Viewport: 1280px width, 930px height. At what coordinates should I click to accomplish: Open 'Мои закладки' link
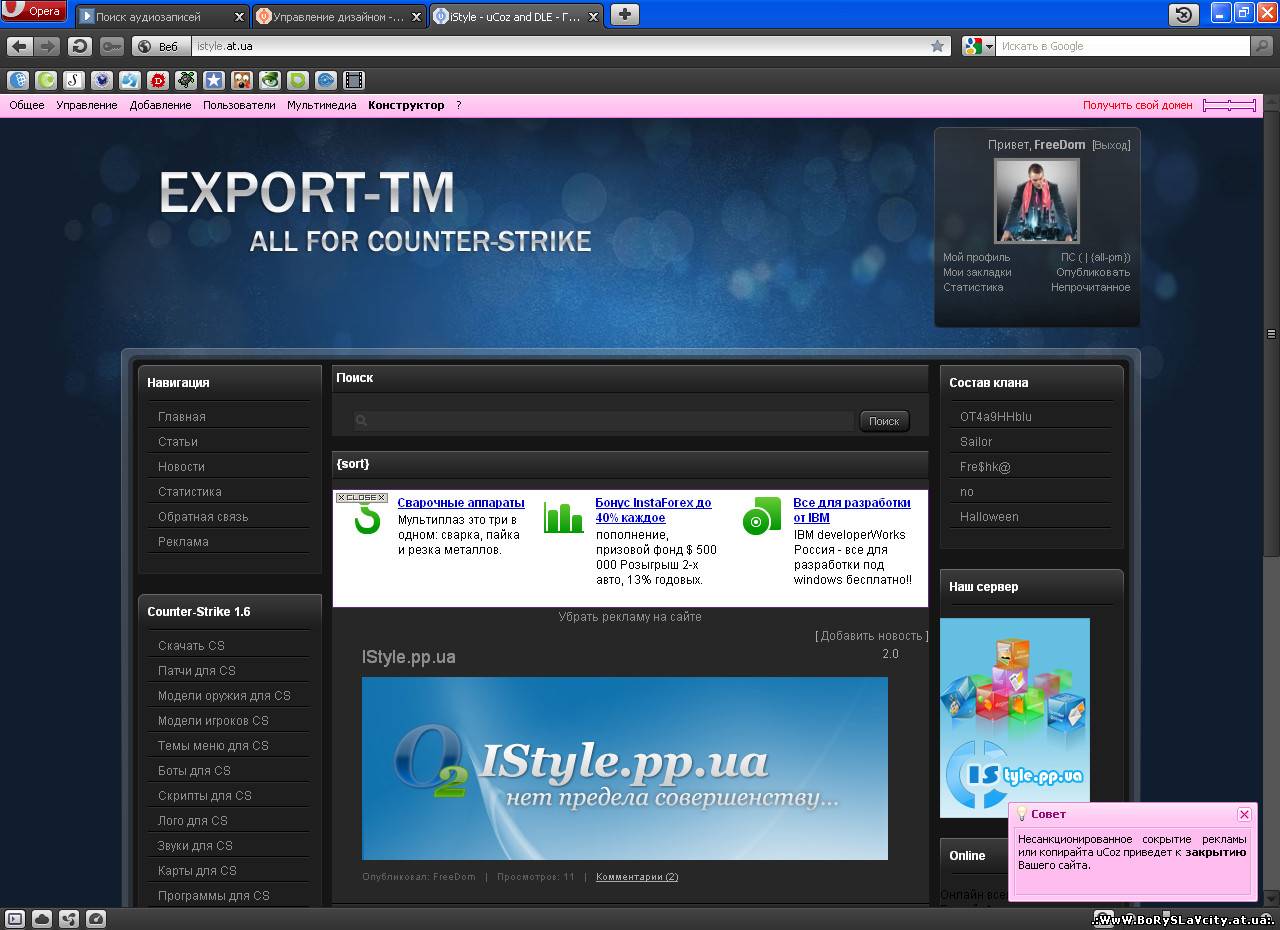pos(977,272)
